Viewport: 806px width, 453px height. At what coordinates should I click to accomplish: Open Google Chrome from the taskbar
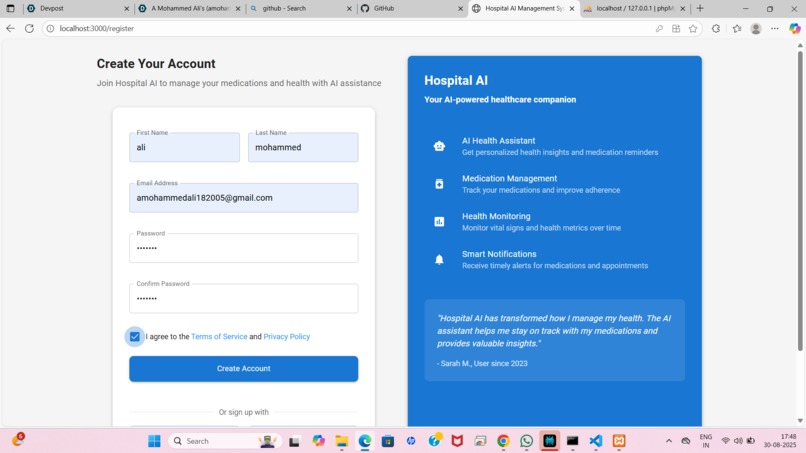point(503,441)
